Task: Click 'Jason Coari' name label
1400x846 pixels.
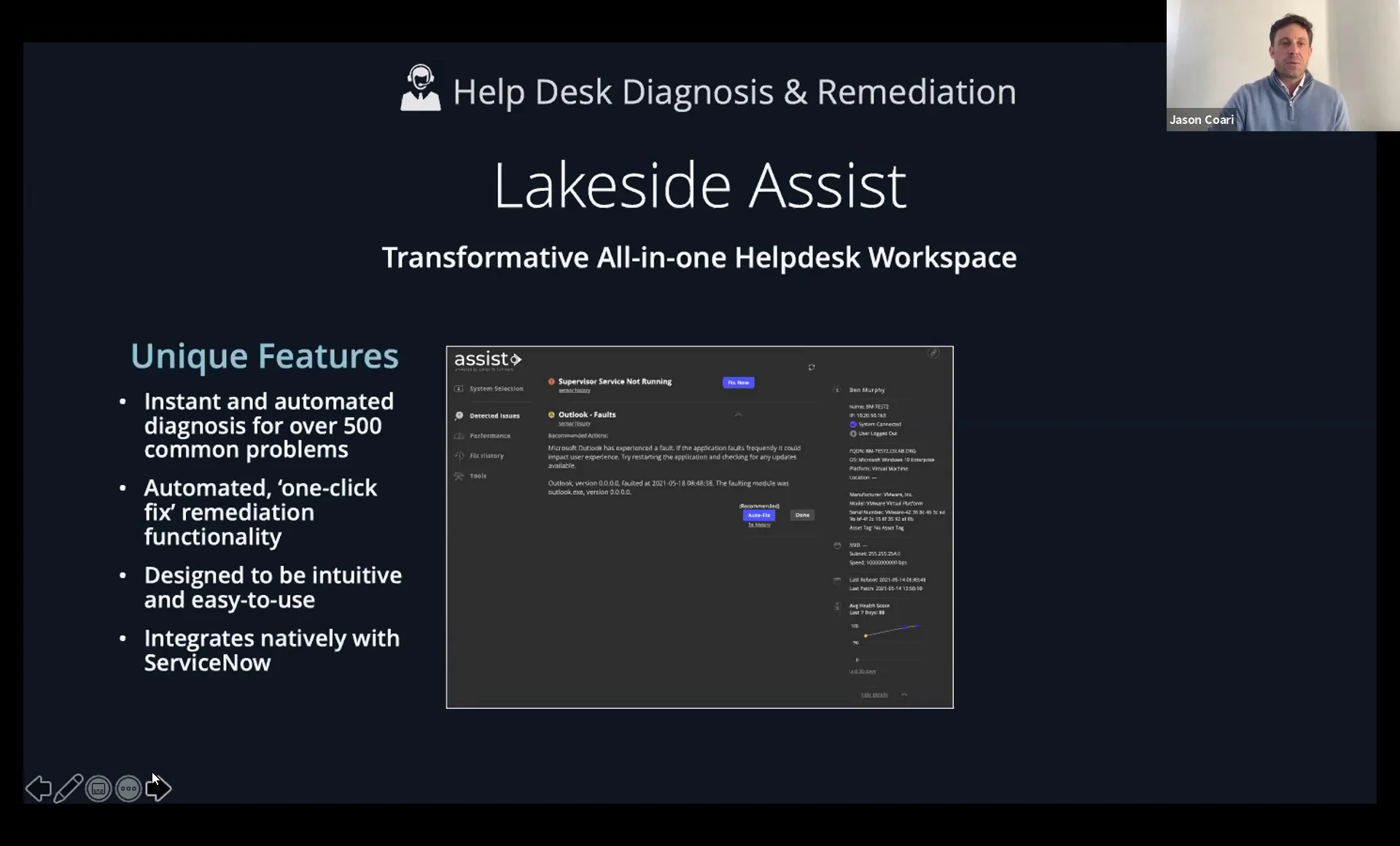Action: (1202, 120)
